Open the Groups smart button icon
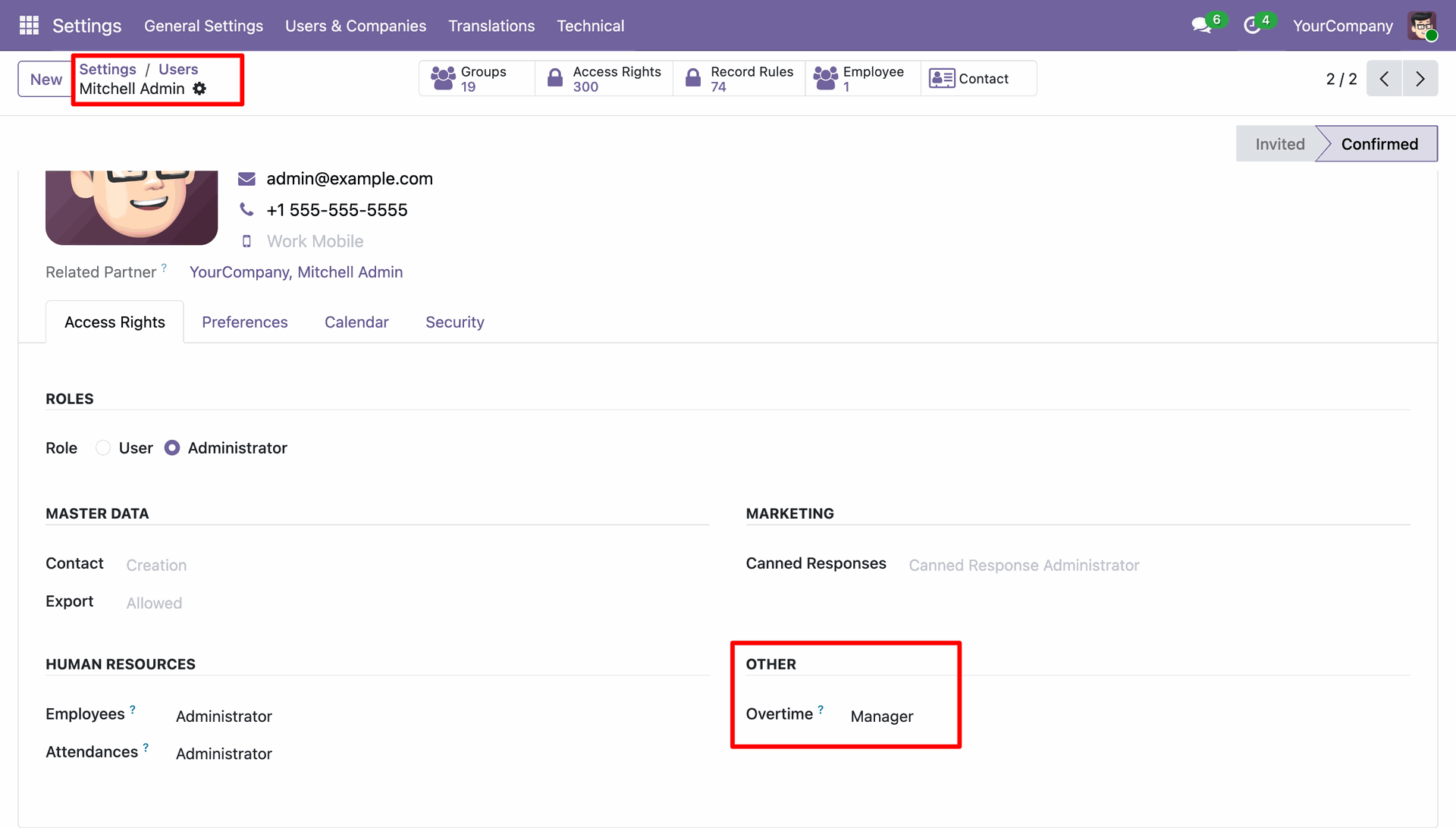Image resolution: width=1456 pixels, height=828 pixels. (444, 78)
